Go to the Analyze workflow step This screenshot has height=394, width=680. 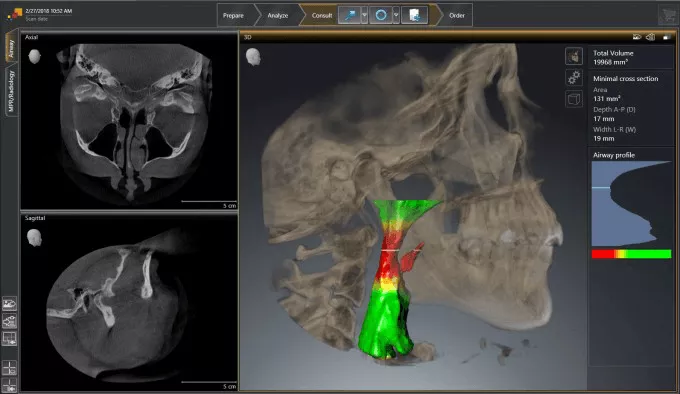click(x=278, y=15)
